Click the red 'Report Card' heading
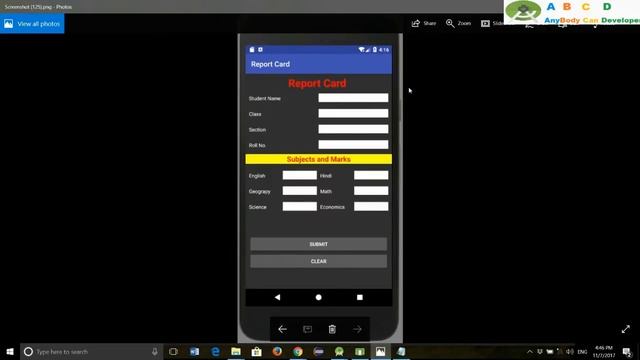Image resolution: width=640 pixels, height=360 pixels. (x=317, y=84)
